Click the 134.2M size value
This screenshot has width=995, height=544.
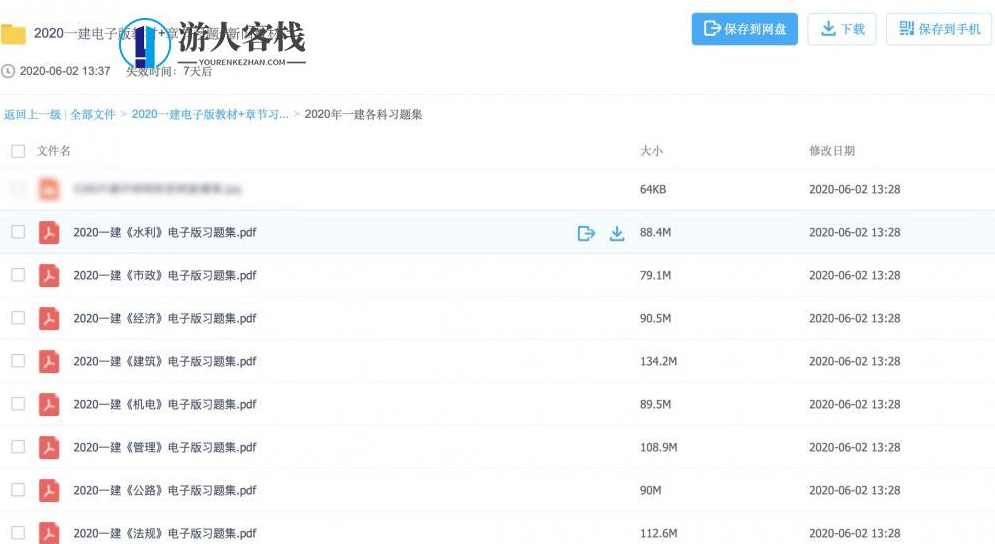click(659, 361)
